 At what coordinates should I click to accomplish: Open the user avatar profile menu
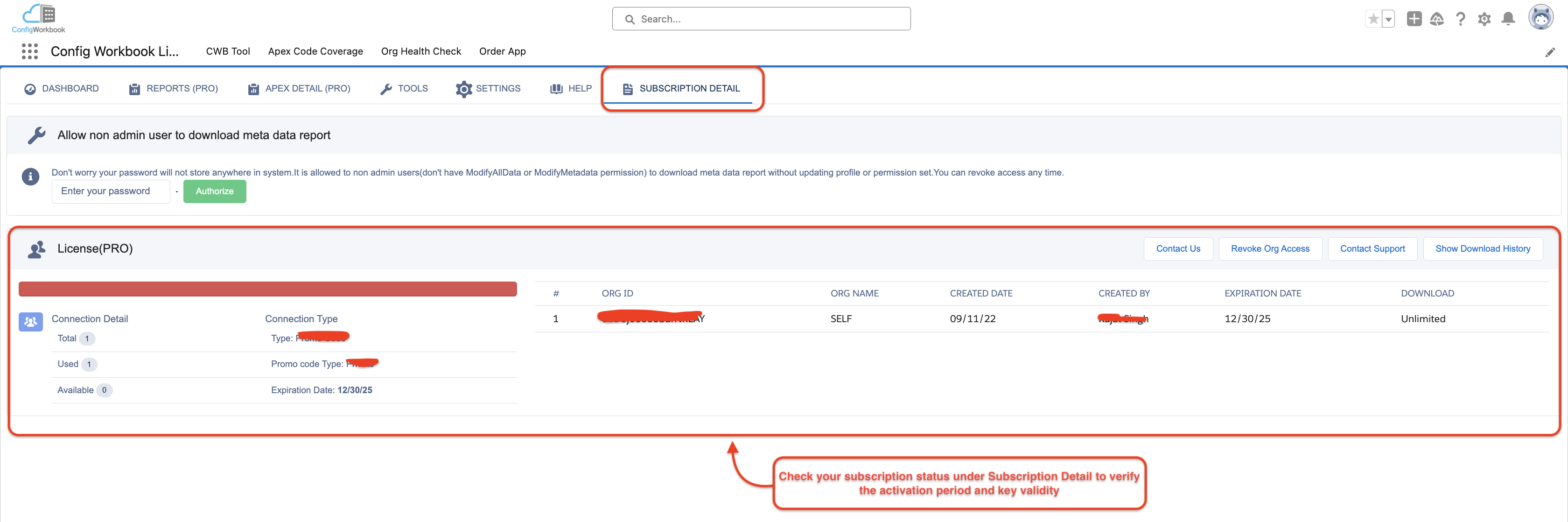click(x=1540, y=18)
